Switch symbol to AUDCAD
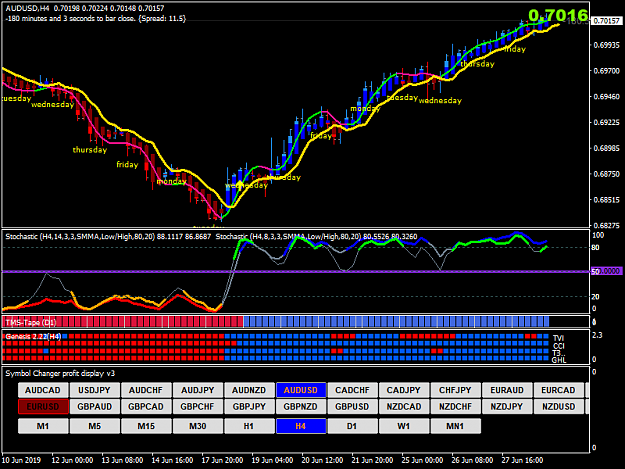 pos(43,390)
